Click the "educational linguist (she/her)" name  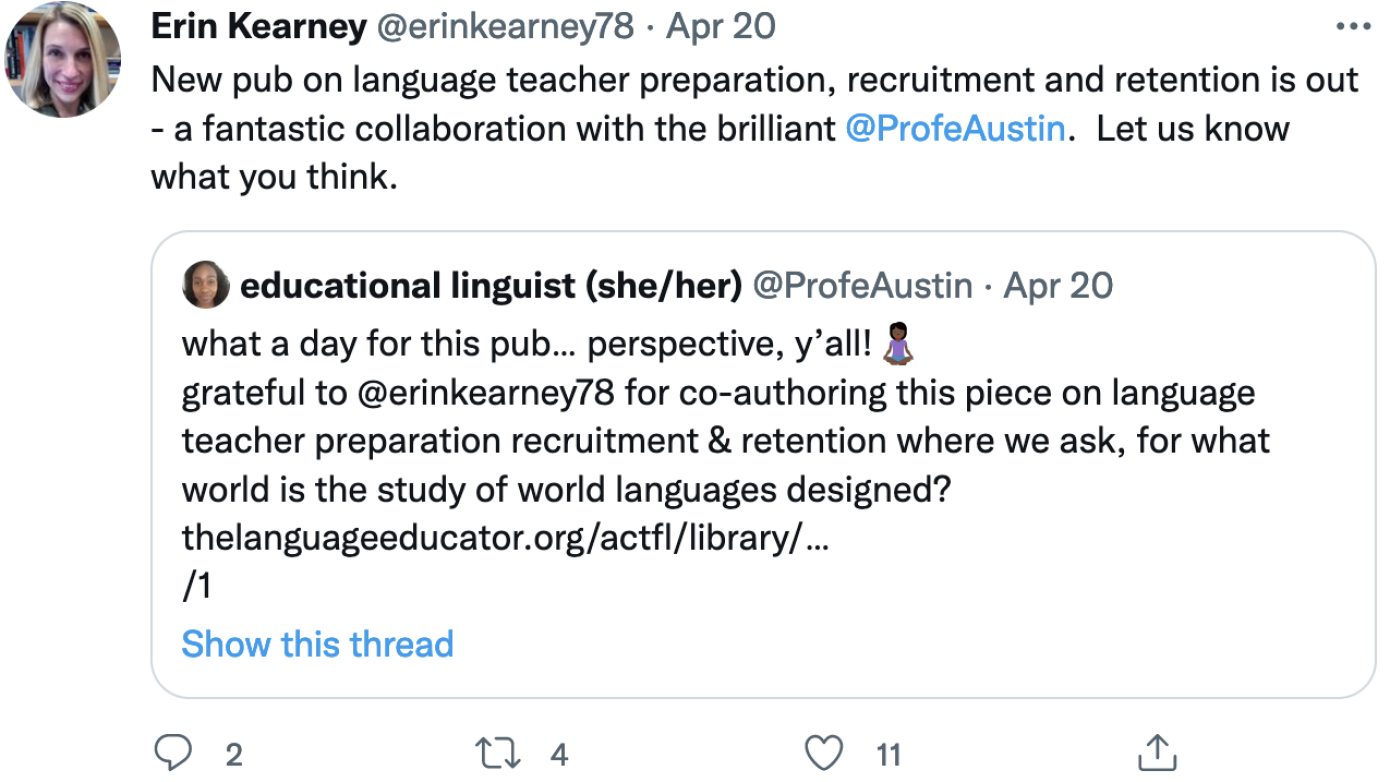(x=491, y=287)
